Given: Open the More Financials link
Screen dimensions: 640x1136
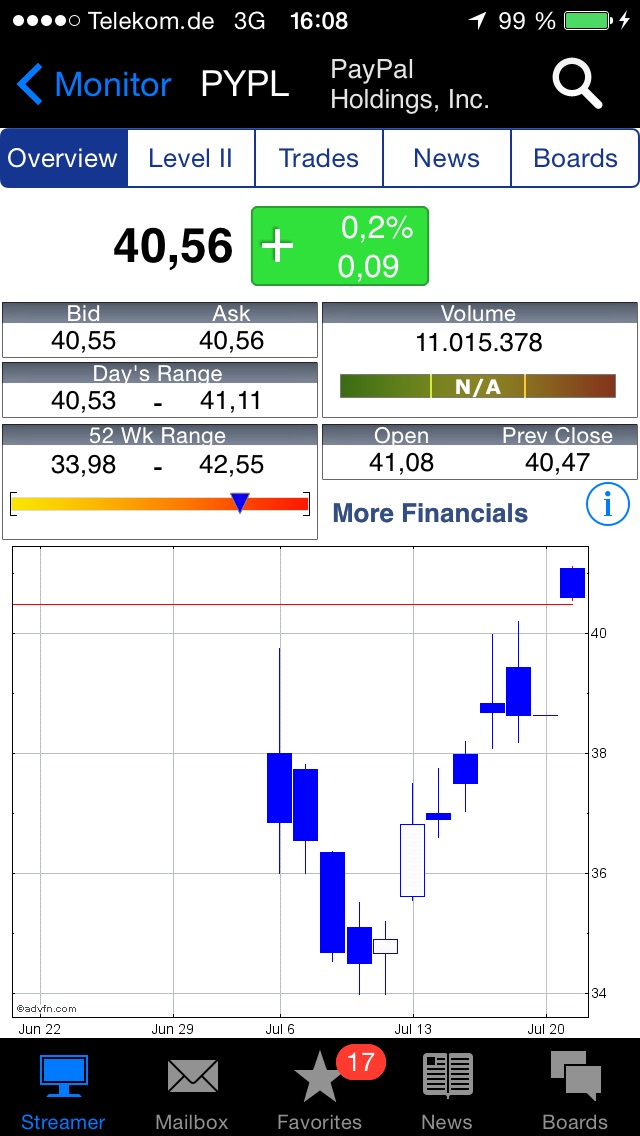Looking at the screenshot, I should click(x=430, y=513).
